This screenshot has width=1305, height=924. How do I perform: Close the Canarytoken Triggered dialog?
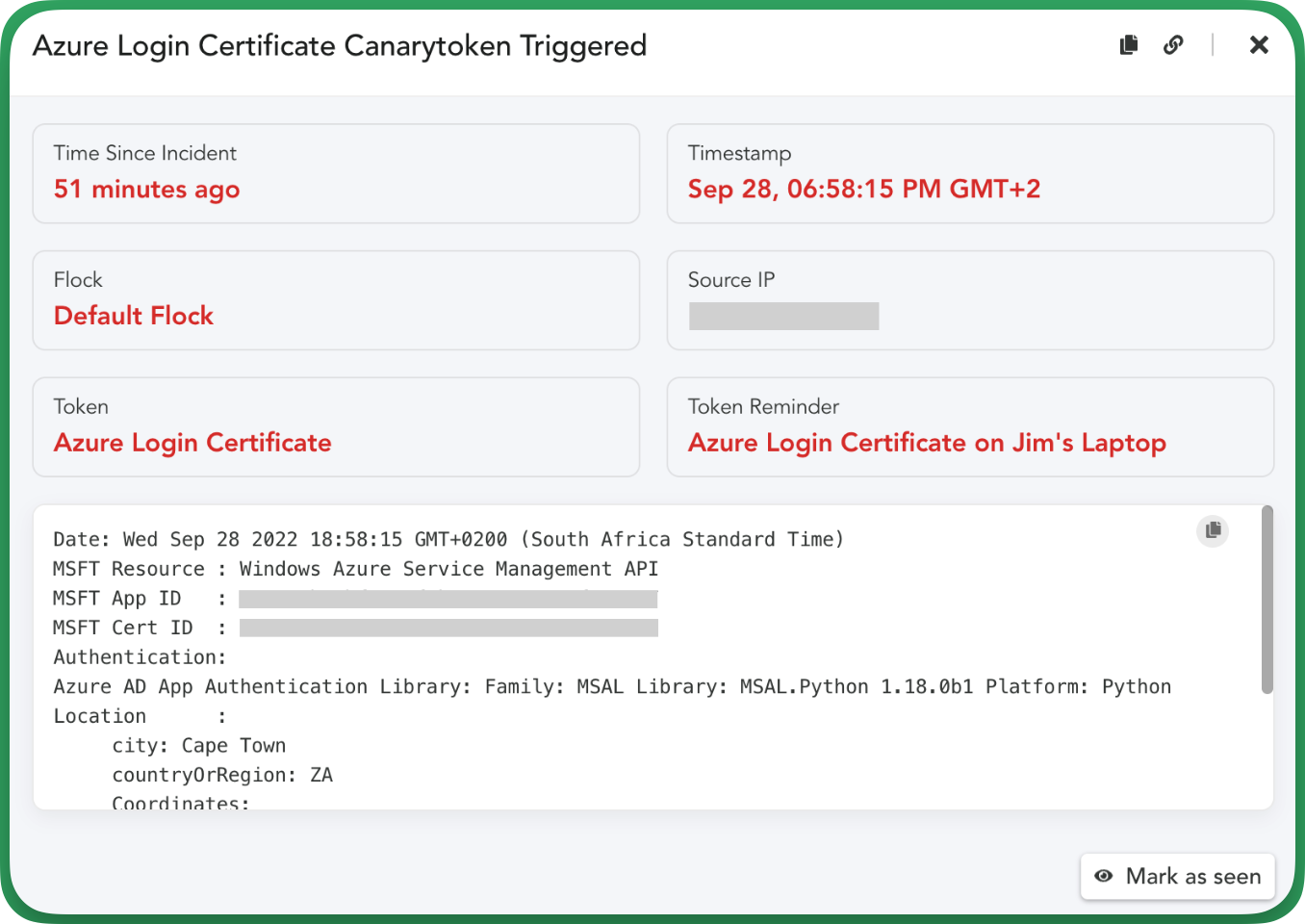click(x=1259, y=44)
